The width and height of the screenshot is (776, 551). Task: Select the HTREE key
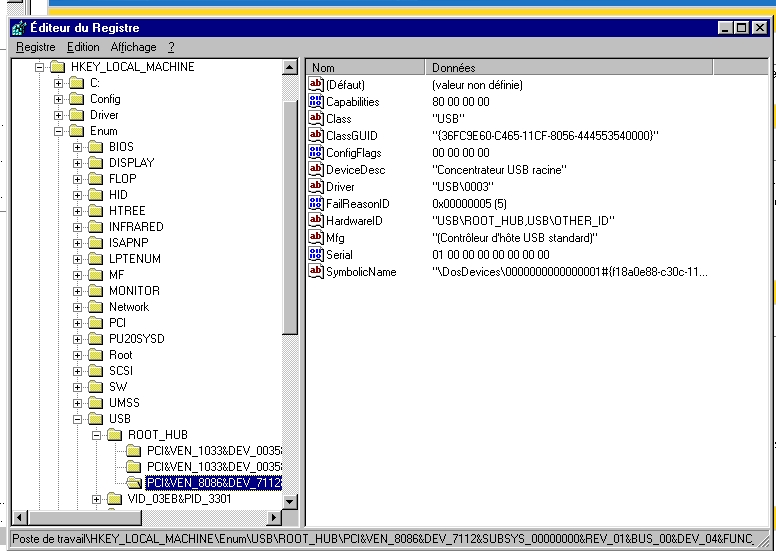[127, 210]
